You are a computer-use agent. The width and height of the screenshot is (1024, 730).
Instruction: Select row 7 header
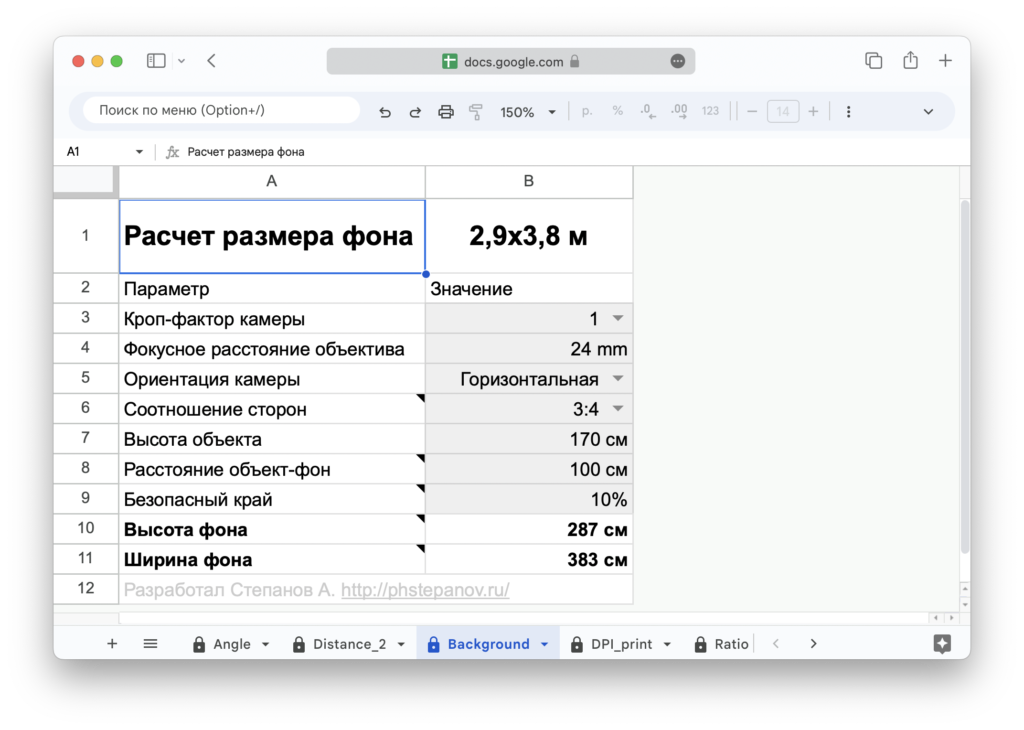86,437
